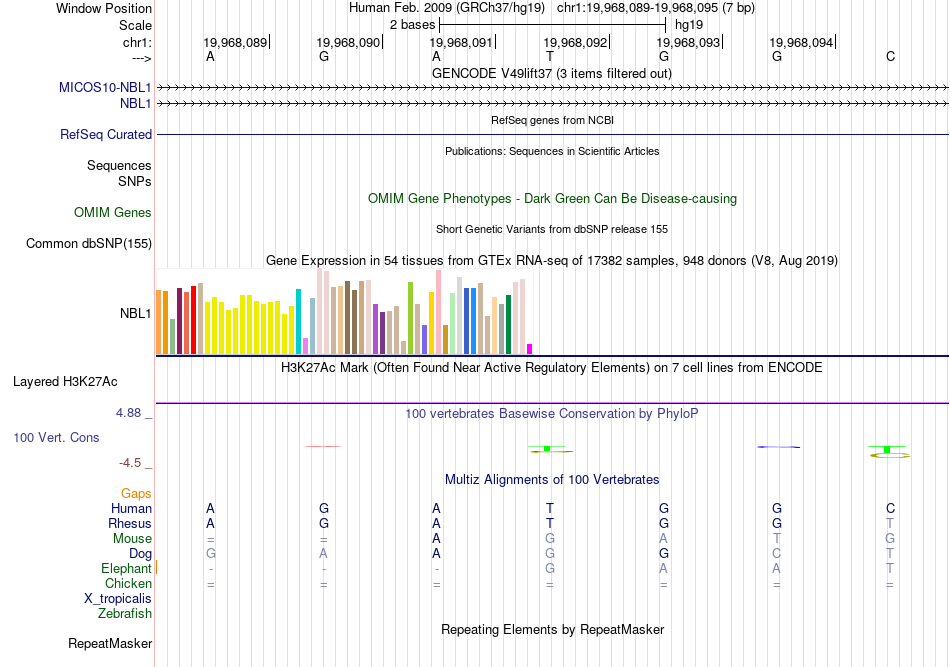The image size is (950, 667).
Task: Open the OMIM Genes track label
Action: [112, 213]
